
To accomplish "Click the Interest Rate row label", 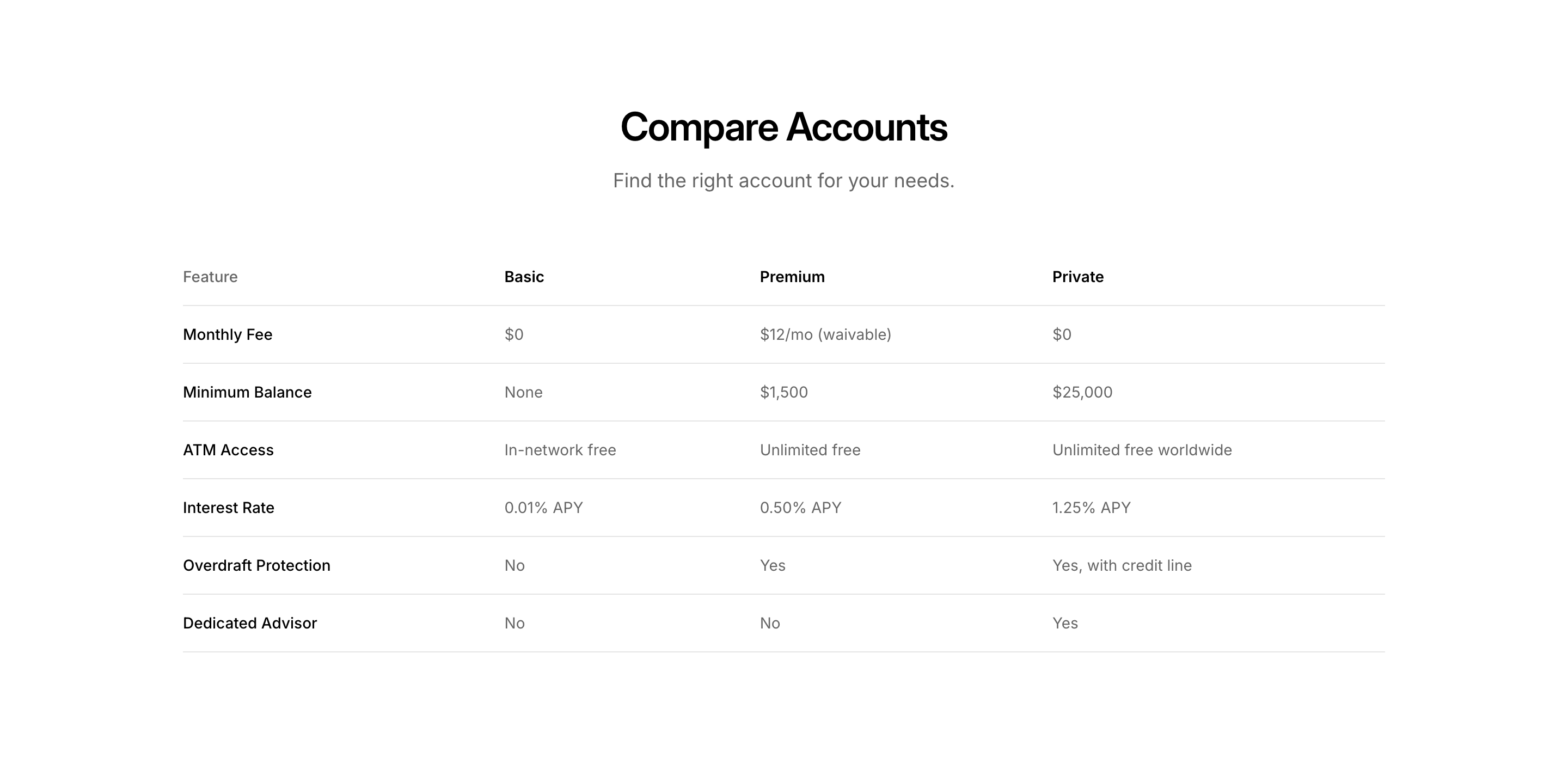I will pyautogui.click(x=228, y=508).
